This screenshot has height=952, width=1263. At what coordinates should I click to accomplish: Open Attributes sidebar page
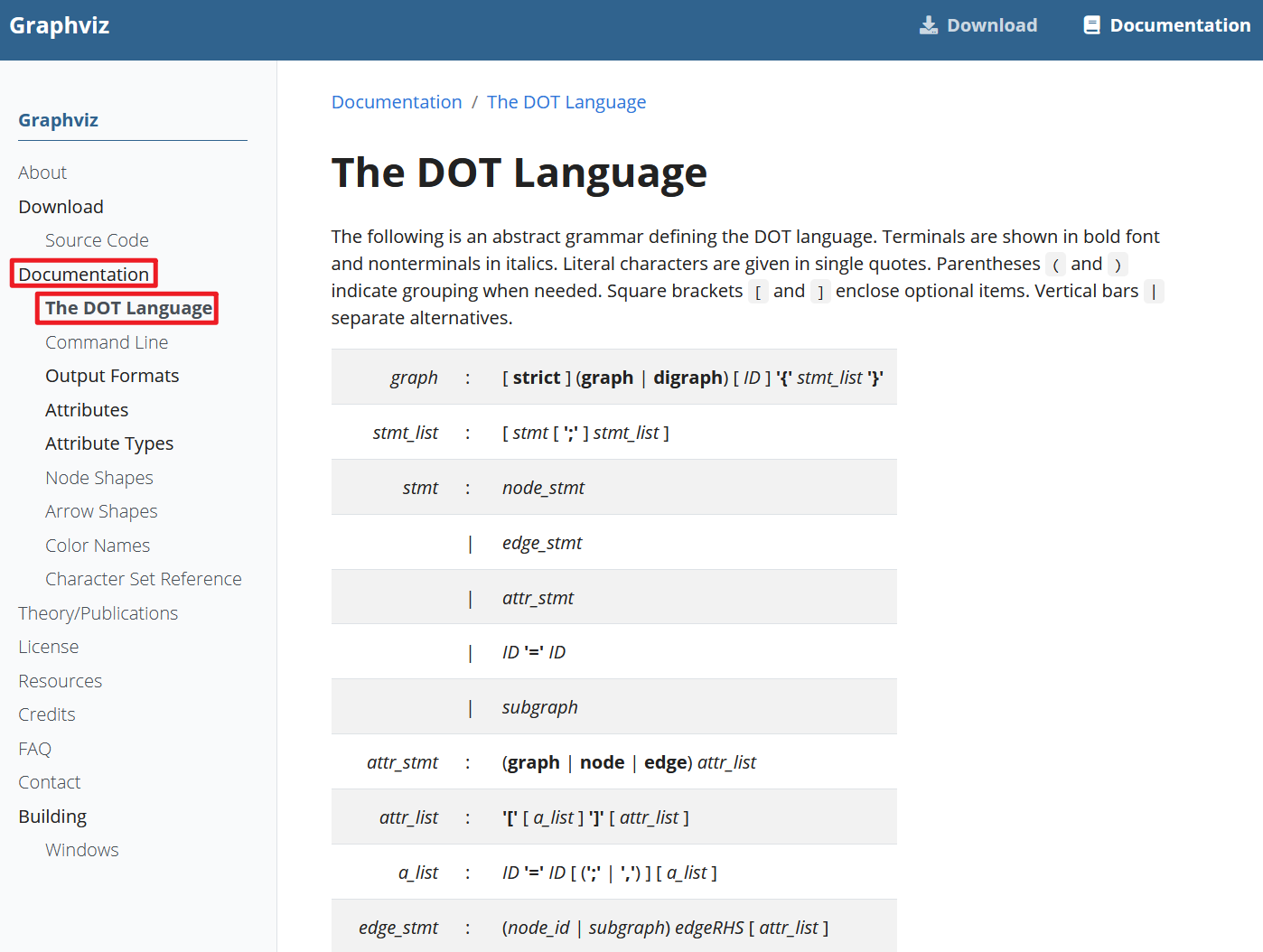click(x=87, y=410)
